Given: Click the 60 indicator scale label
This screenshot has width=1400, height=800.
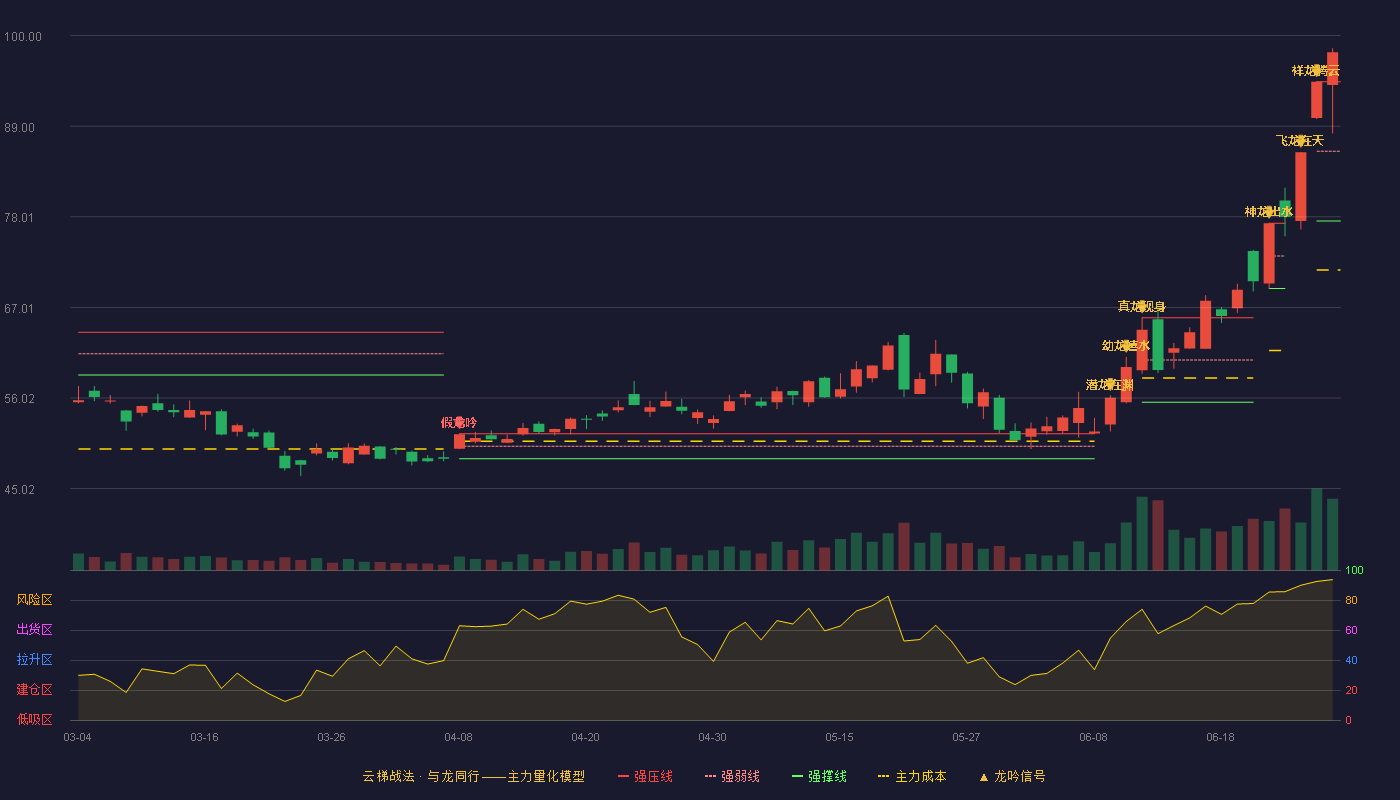Looking at the screenshot, I should [1351, 631].
